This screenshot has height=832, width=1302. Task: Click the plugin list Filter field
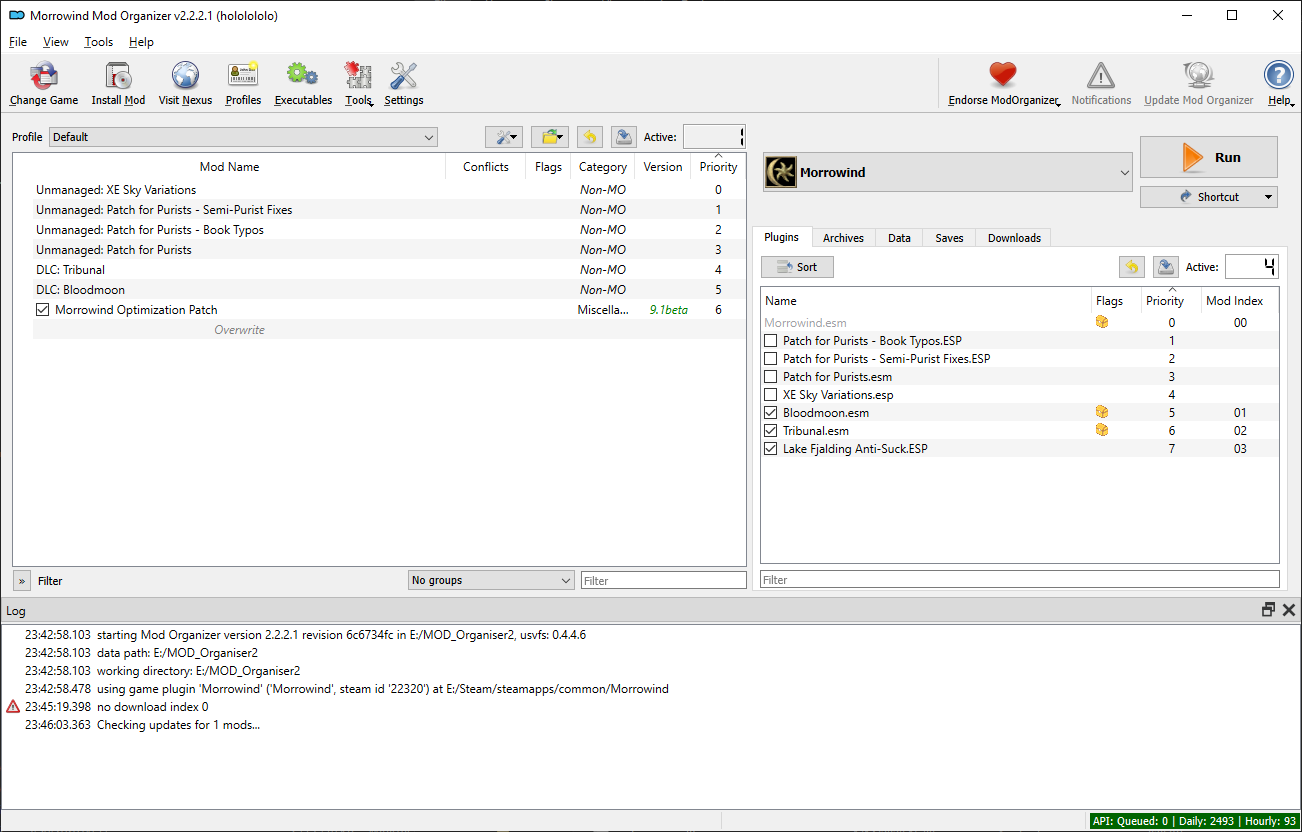tap(1020, 579)
